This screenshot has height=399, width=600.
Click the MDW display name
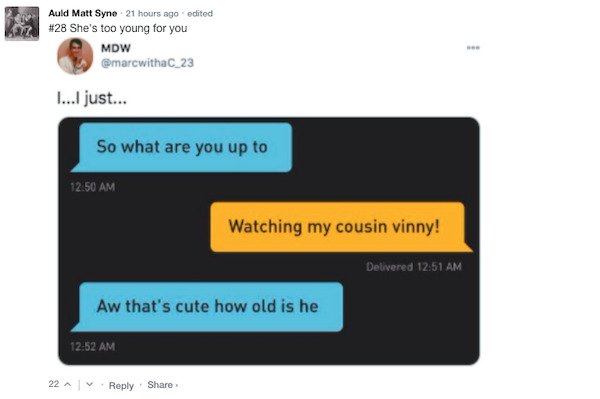point(116,48)
